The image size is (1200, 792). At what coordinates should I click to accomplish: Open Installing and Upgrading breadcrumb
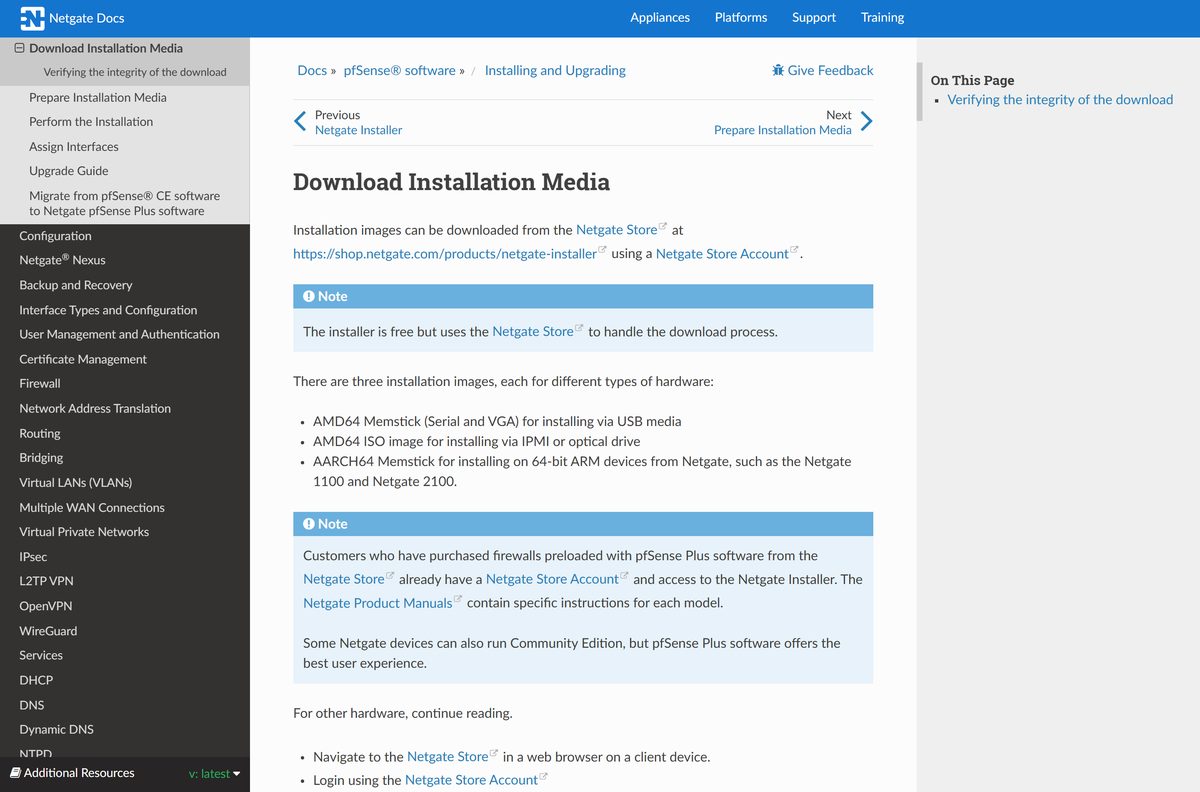pyautogui.click(x=555, y=70)
